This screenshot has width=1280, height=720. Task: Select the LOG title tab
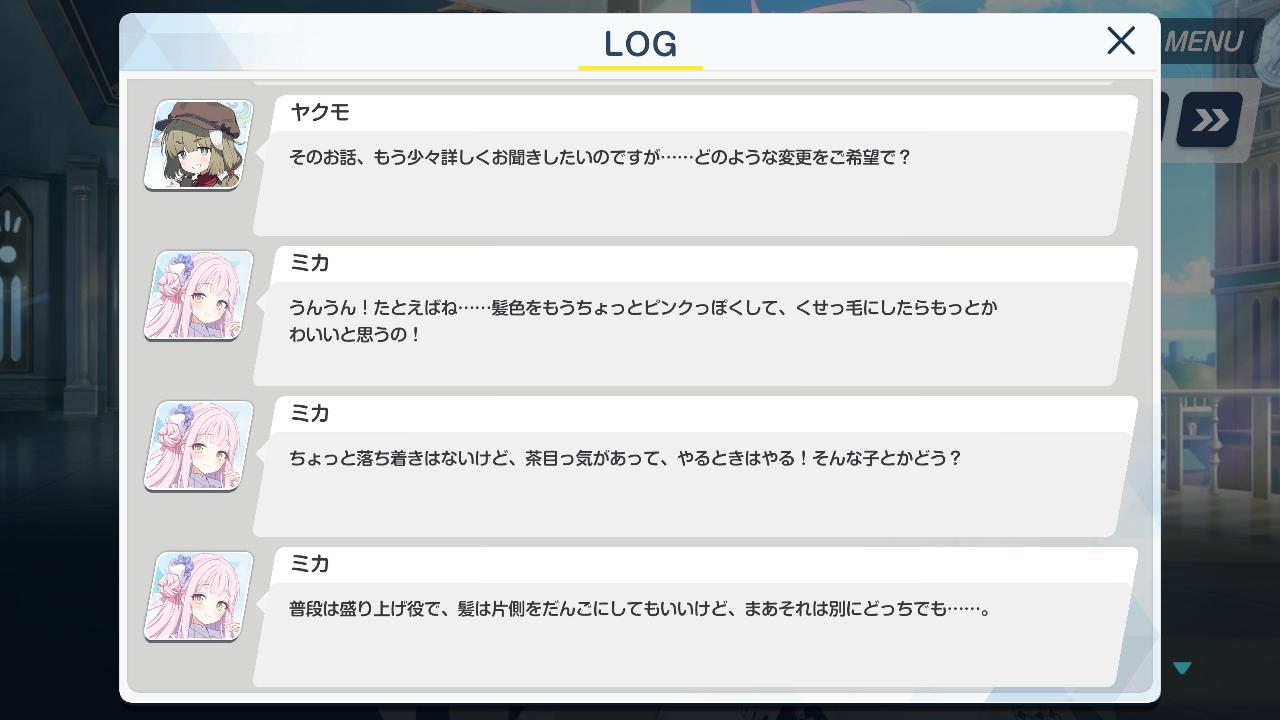[x=641, y=44]
